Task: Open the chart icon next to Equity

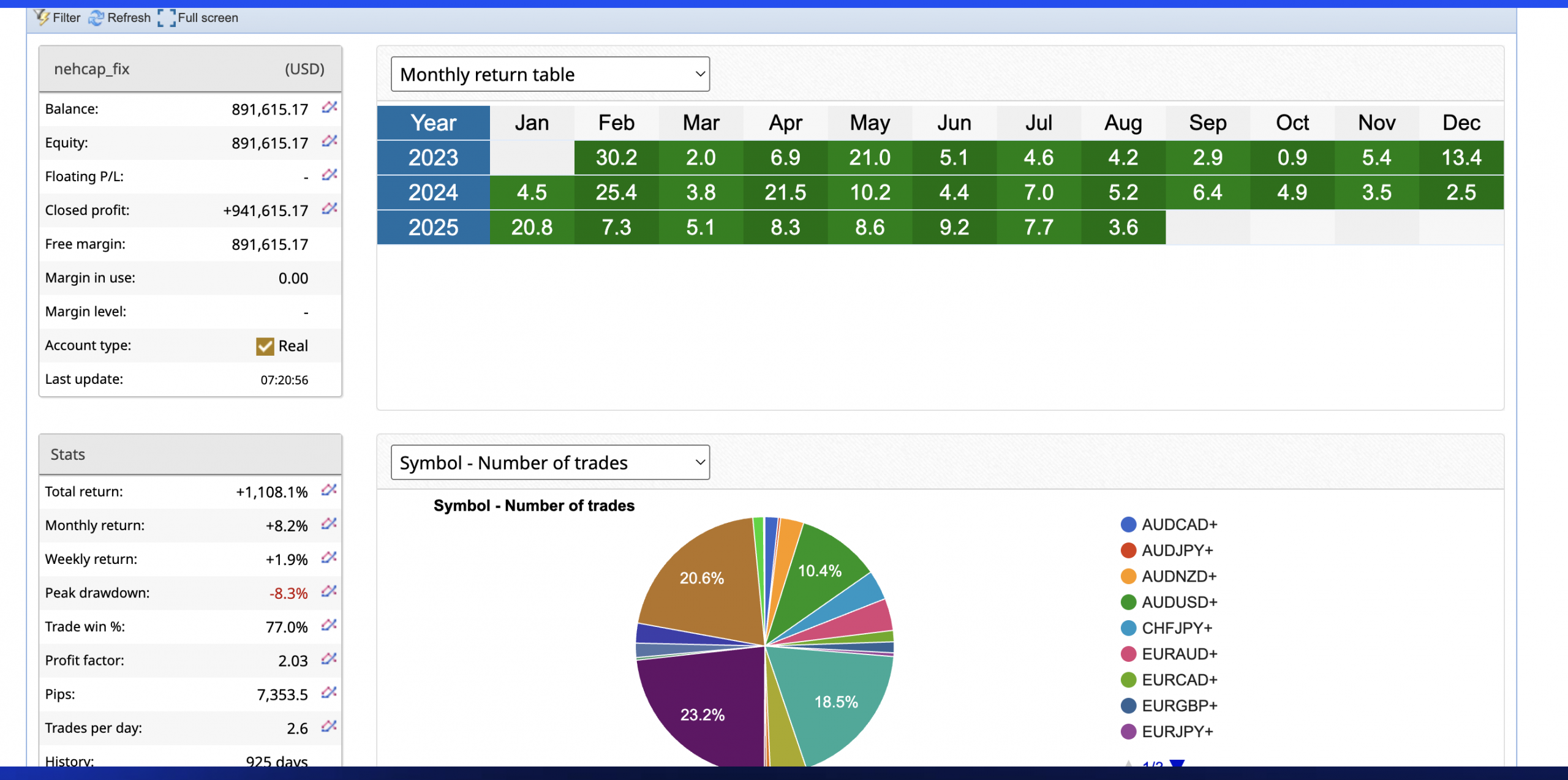Action: (330, 141)
